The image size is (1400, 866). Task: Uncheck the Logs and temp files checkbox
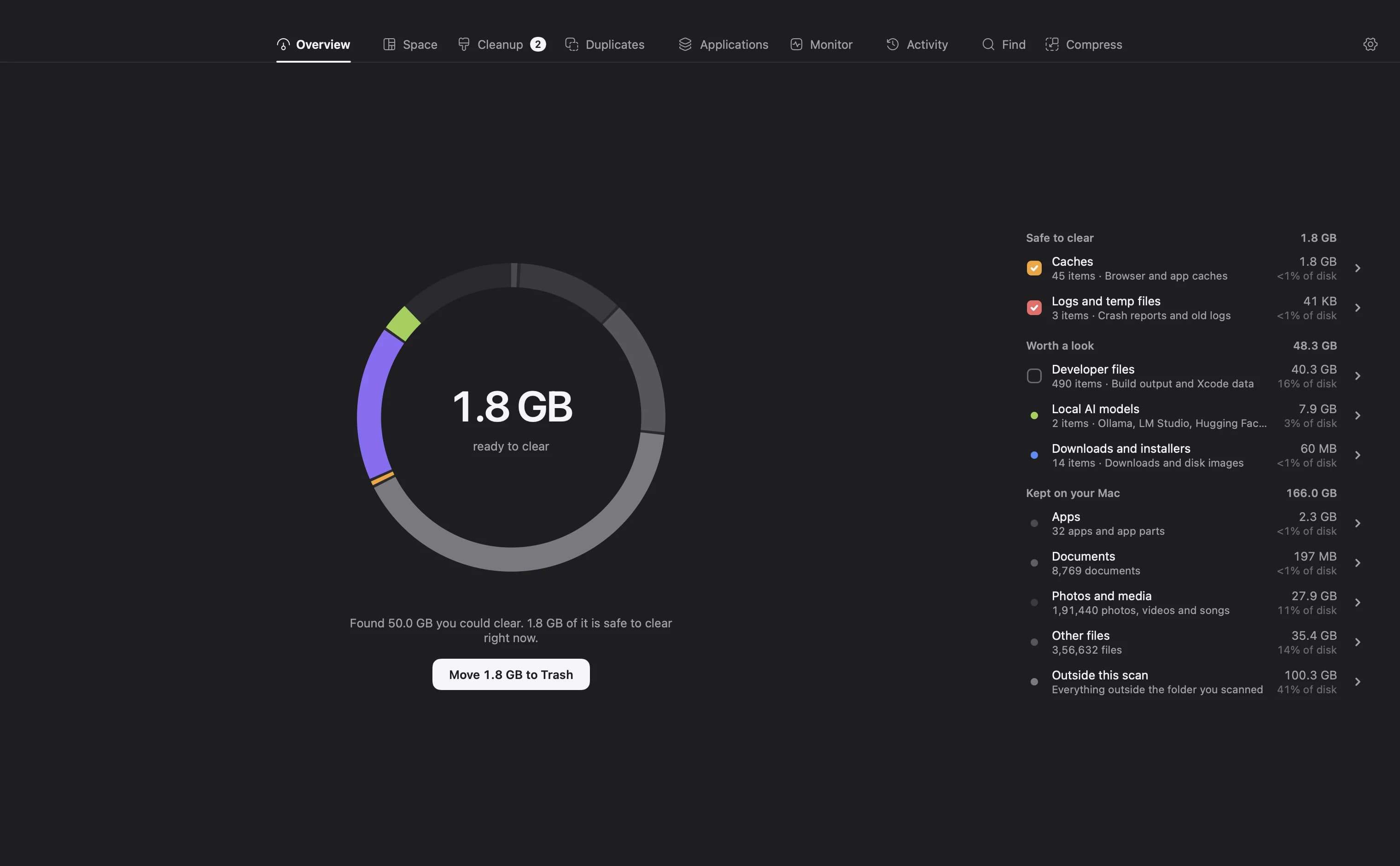[1034, 308]
